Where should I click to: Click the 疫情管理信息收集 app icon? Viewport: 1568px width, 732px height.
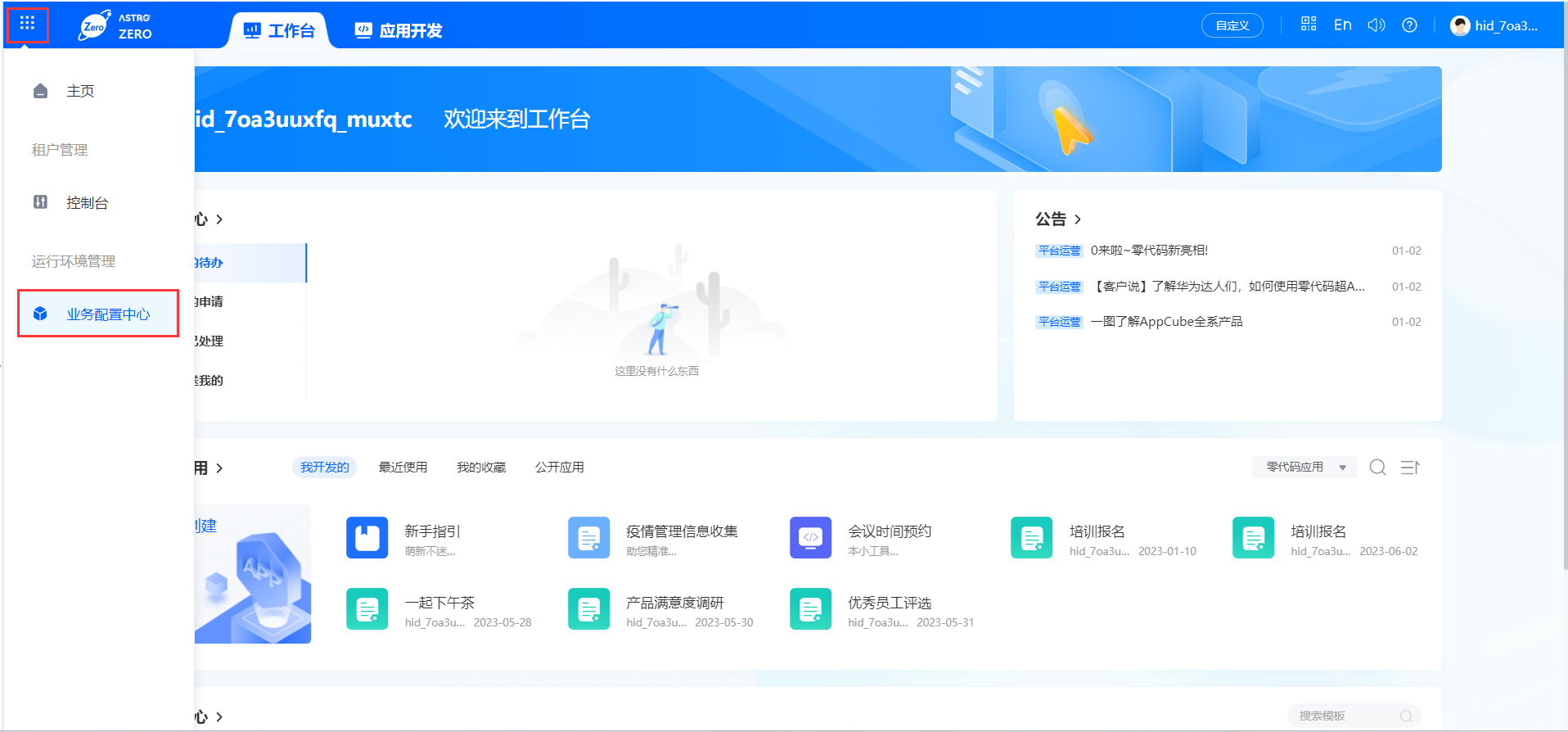(588, 537)
